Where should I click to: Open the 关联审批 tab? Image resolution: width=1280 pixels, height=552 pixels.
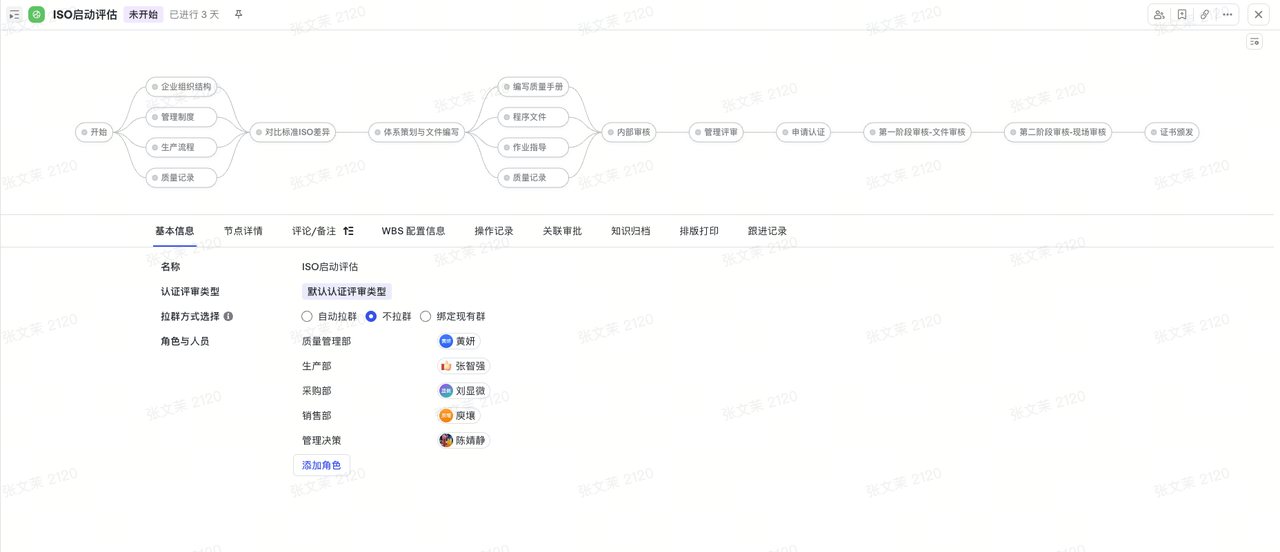tap(562, 231)
